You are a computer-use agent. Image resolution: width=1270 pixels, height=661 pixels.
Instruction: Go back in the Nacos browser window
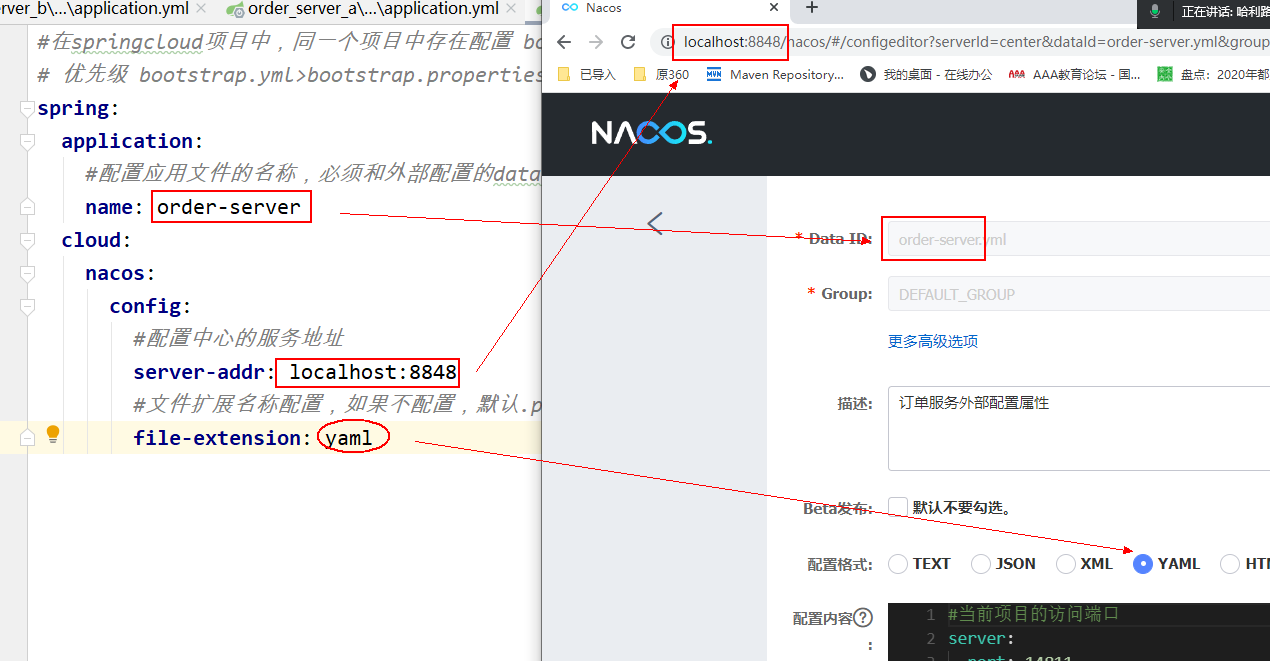point(564,42)
